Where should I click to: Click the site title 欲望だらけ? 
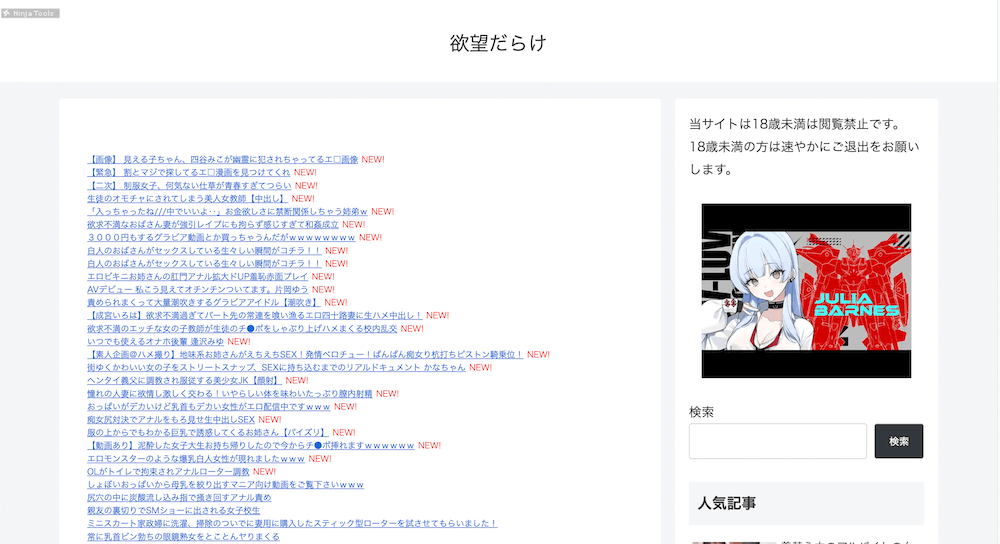click(x=498, y=43)
